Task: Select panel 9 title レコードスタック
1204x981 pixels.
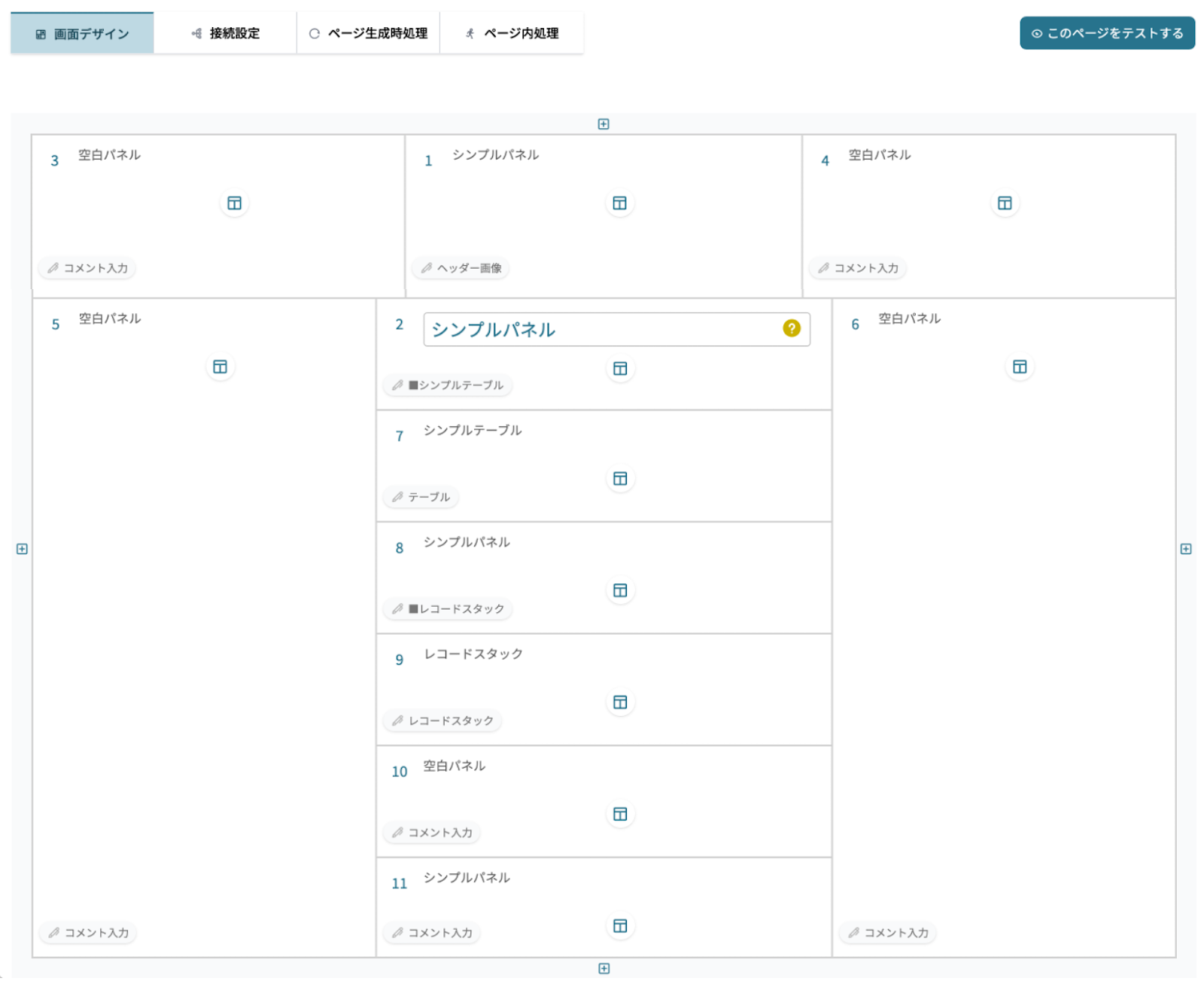Action: tap(473, 653)
